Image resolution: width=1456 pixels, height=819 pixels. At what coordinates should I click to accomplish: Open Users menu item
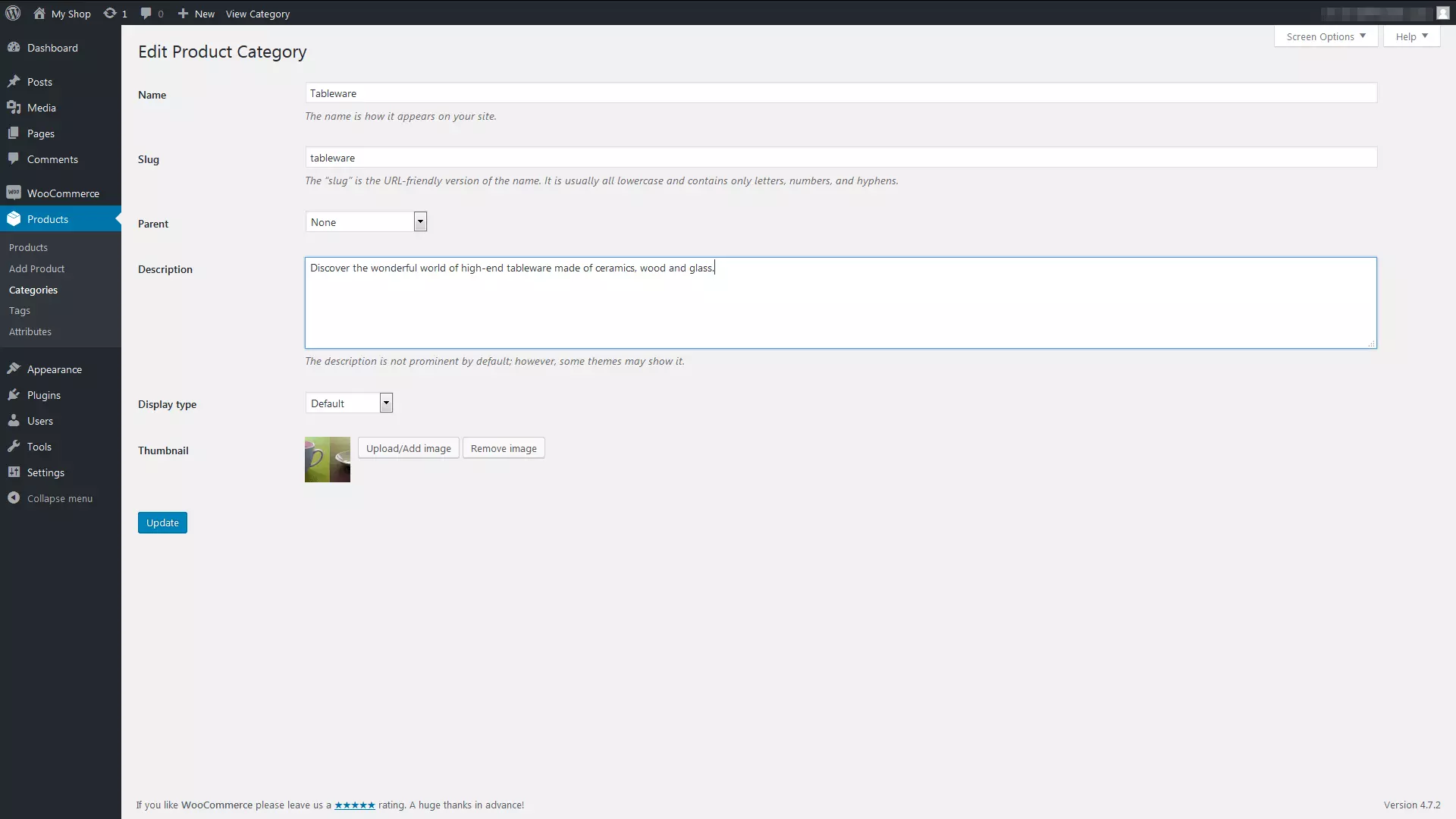pos(61,421)
